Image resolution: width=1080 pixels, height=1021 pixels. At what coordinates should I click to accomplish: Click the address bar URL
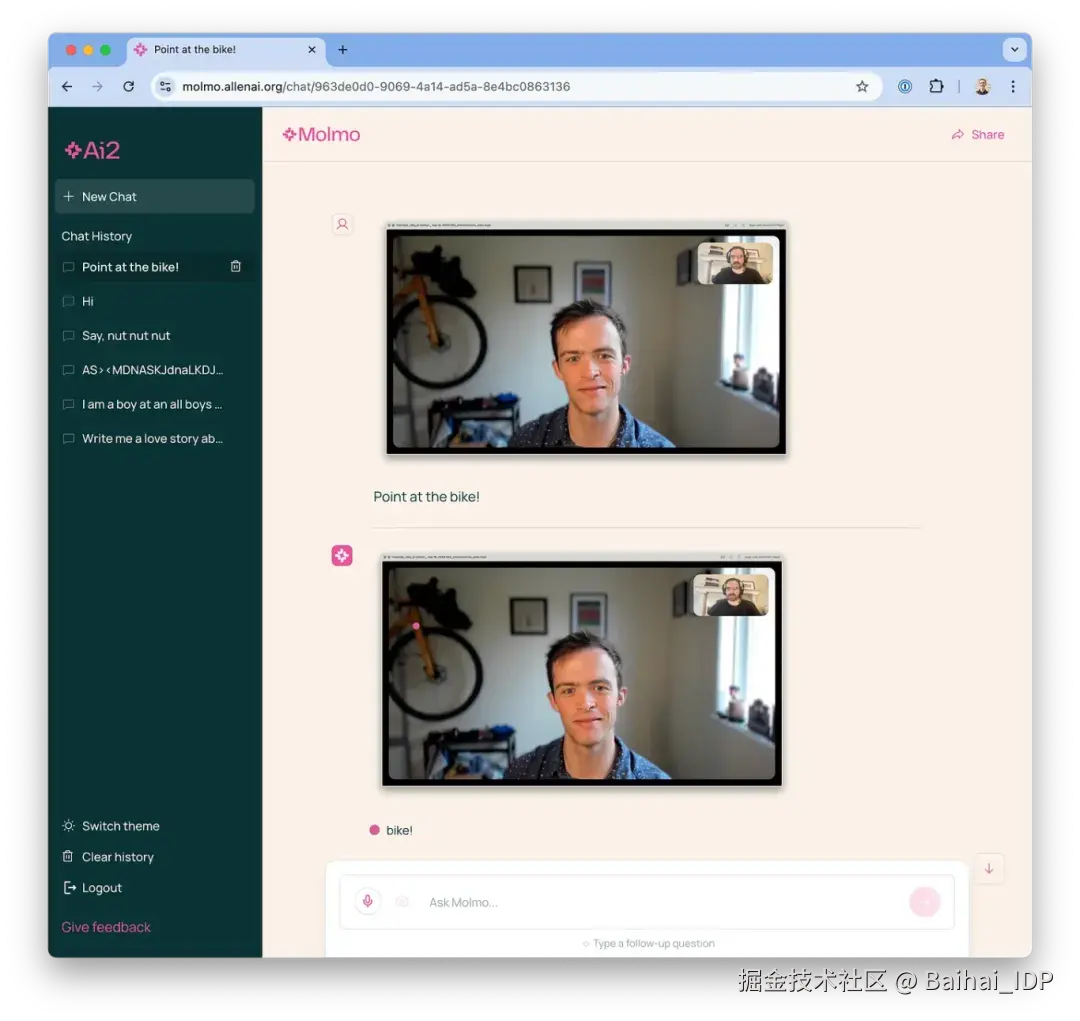(x=376, y=87)
